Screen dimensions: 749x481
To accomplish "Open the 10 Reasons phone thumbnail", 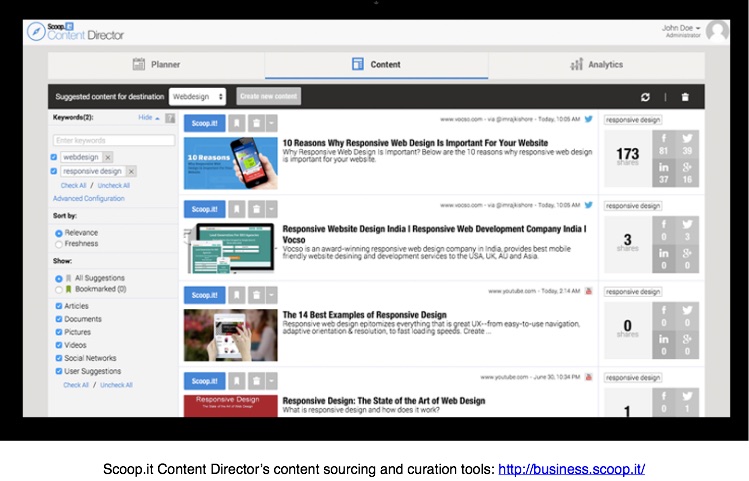I will [x=231, y=163].
